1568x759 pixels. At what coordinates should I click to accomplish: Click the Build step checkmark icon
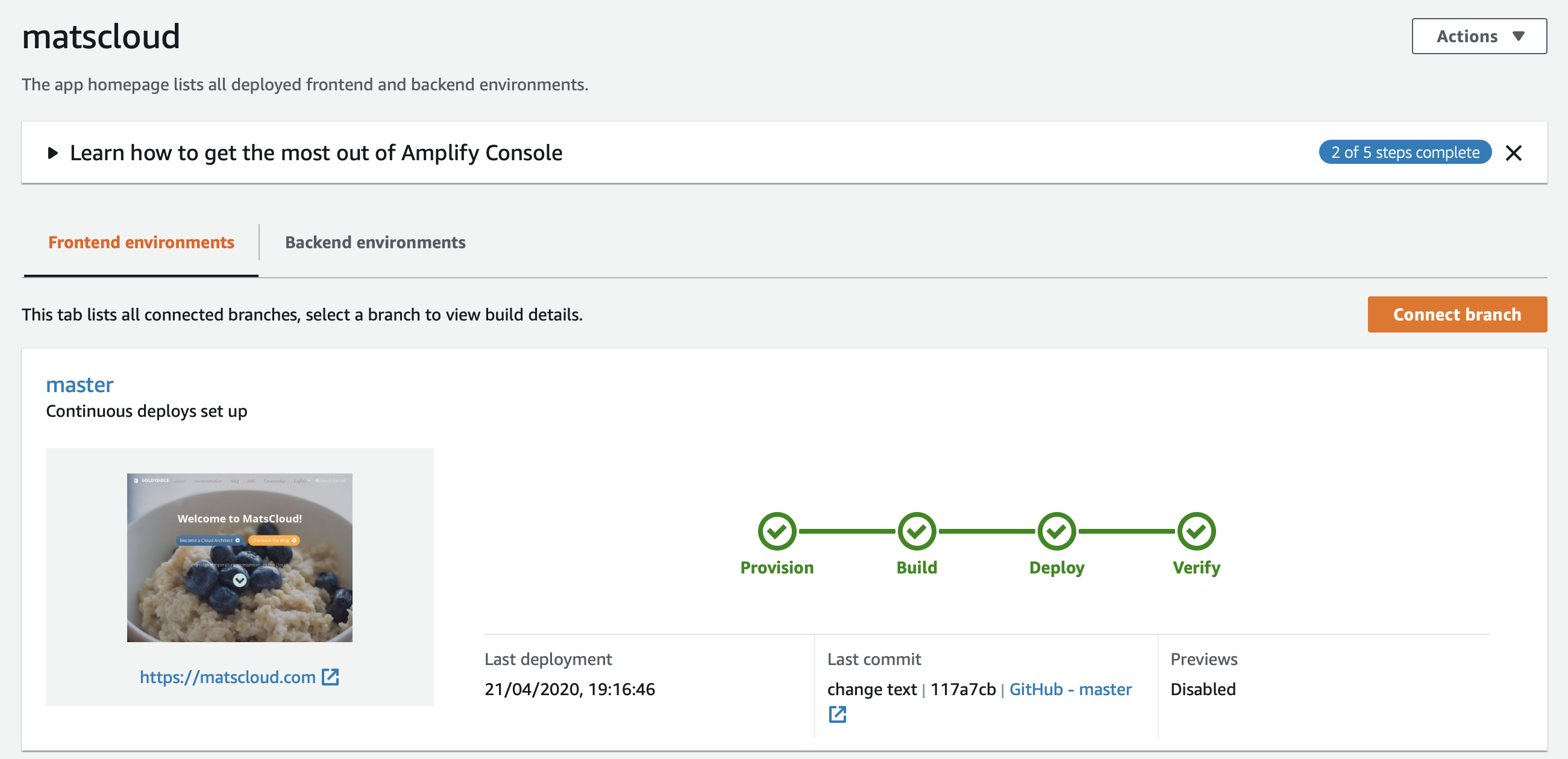(917, 531)
